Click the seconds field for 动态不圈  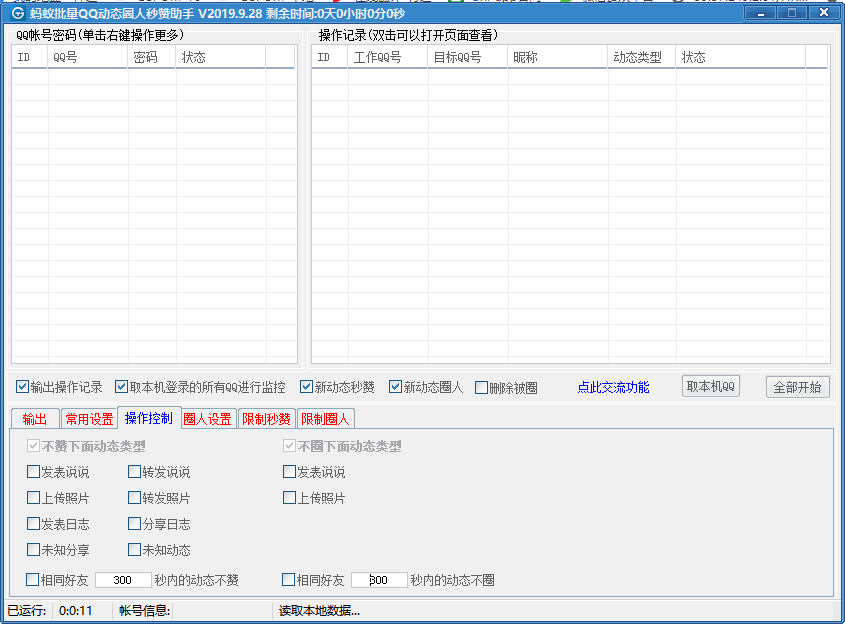[379, 580]
